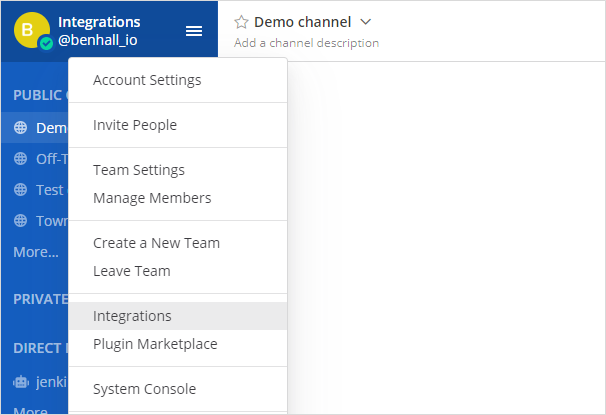Open Integrations from the menu
The image size is (606, 415).
(x=178, y=316)
